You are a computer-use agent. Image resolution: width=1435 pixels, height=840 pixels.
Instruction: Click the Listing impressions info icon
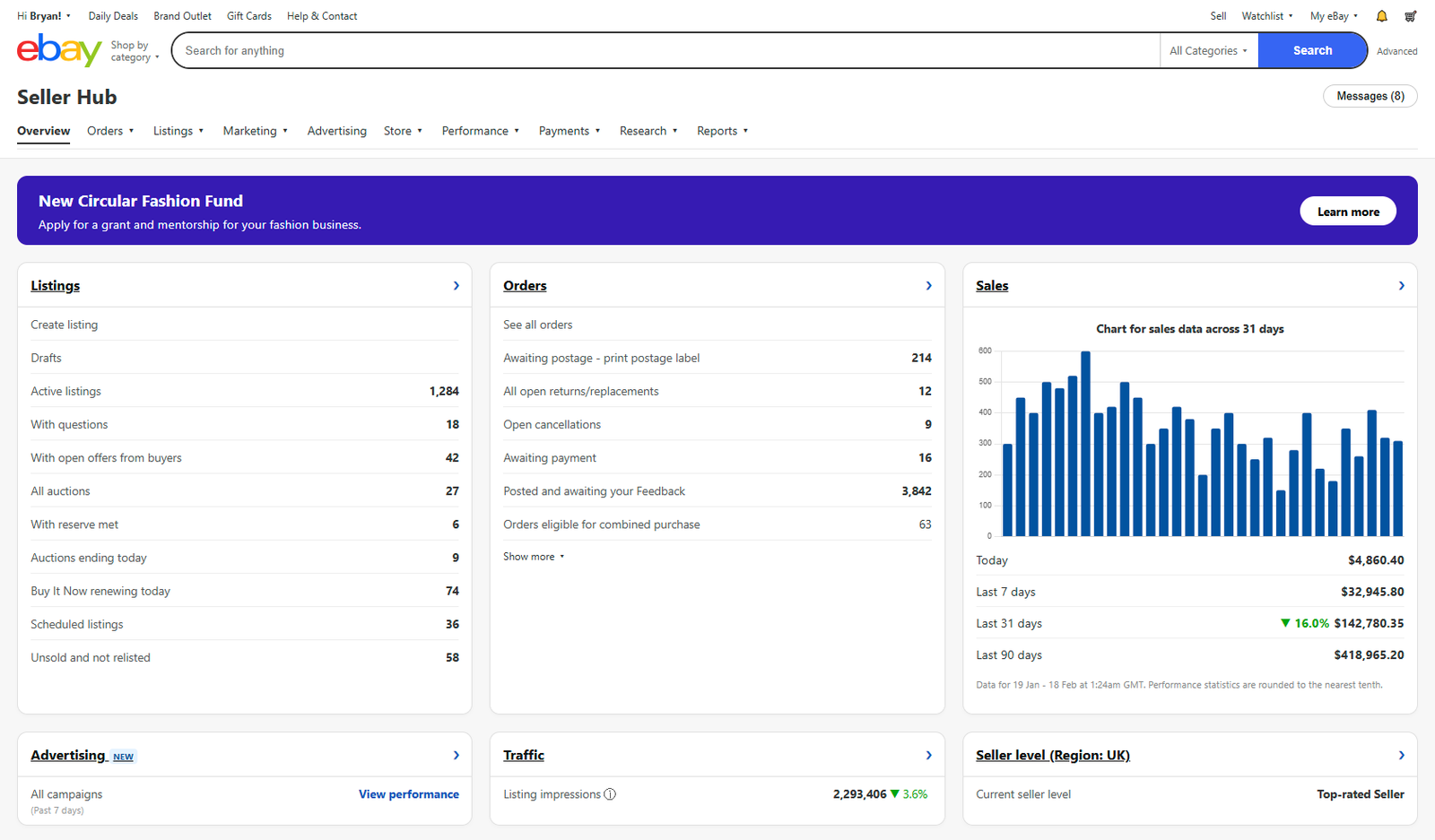click(x=610, y=794)
